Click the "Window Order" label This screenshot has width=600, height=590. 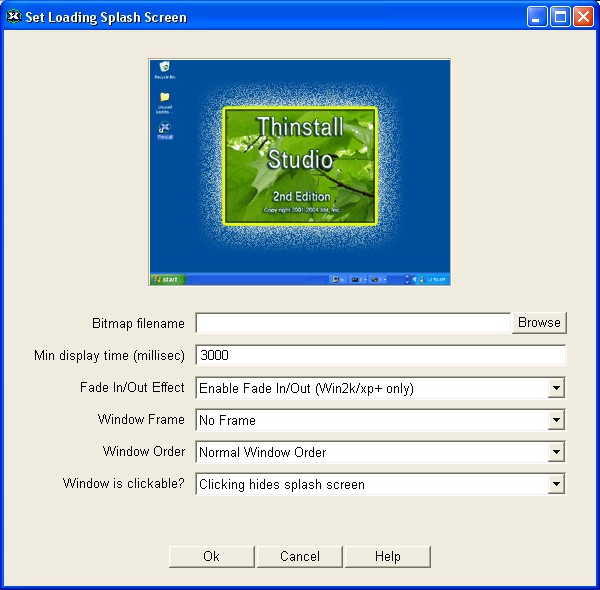coord(144,451)
